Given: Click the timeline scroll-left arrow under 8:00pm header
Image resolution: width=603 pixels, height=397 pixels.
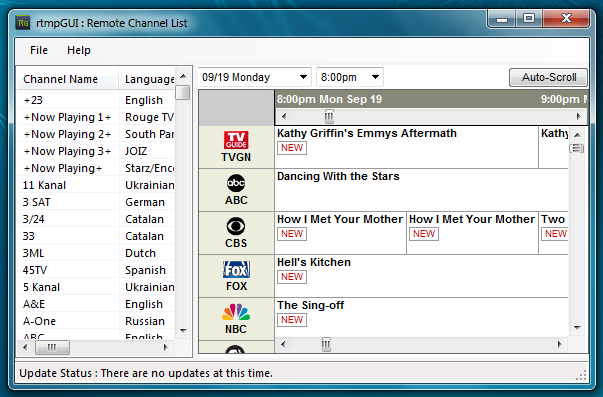Looking at the screenshot, I should (x=284, y=116).
